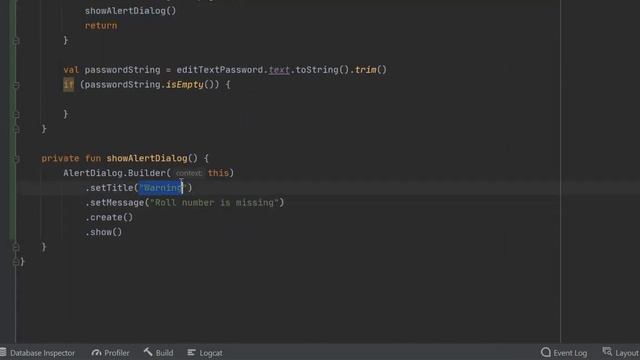640x360 pixels.
Task: Open the Profiler tool window
Action: click(x=111, y=353)
